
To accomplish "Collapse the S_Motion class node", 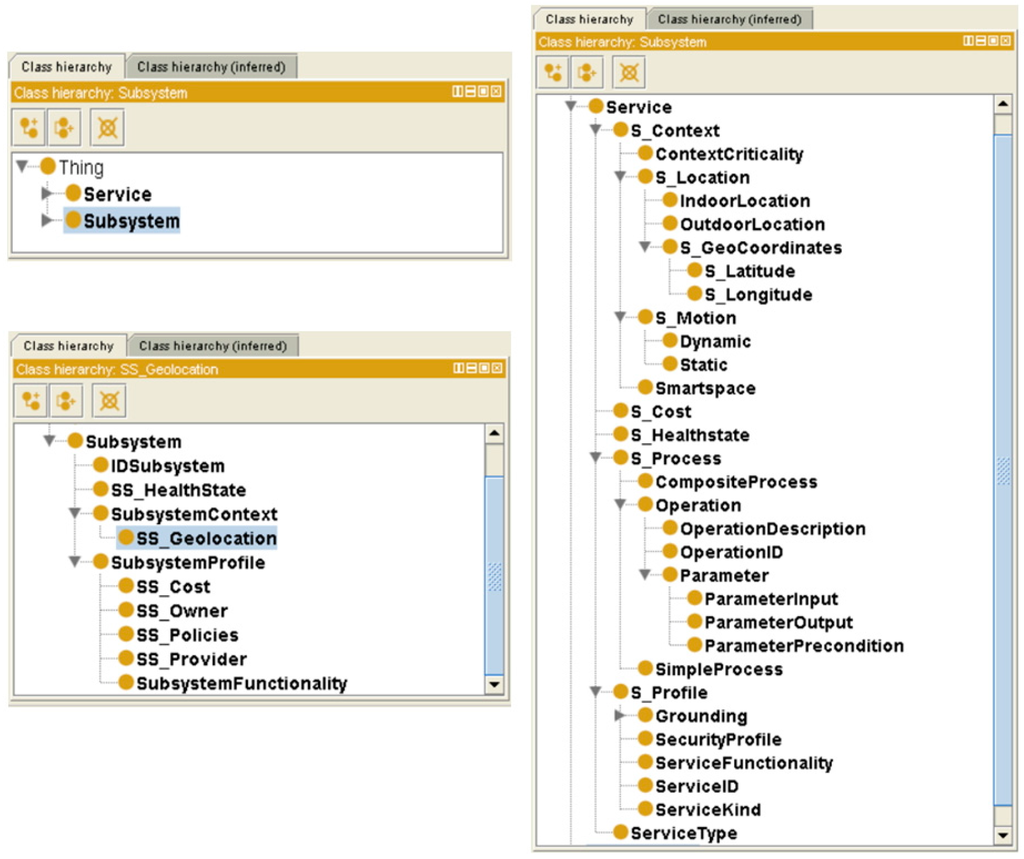I will (x=620, y=318).
